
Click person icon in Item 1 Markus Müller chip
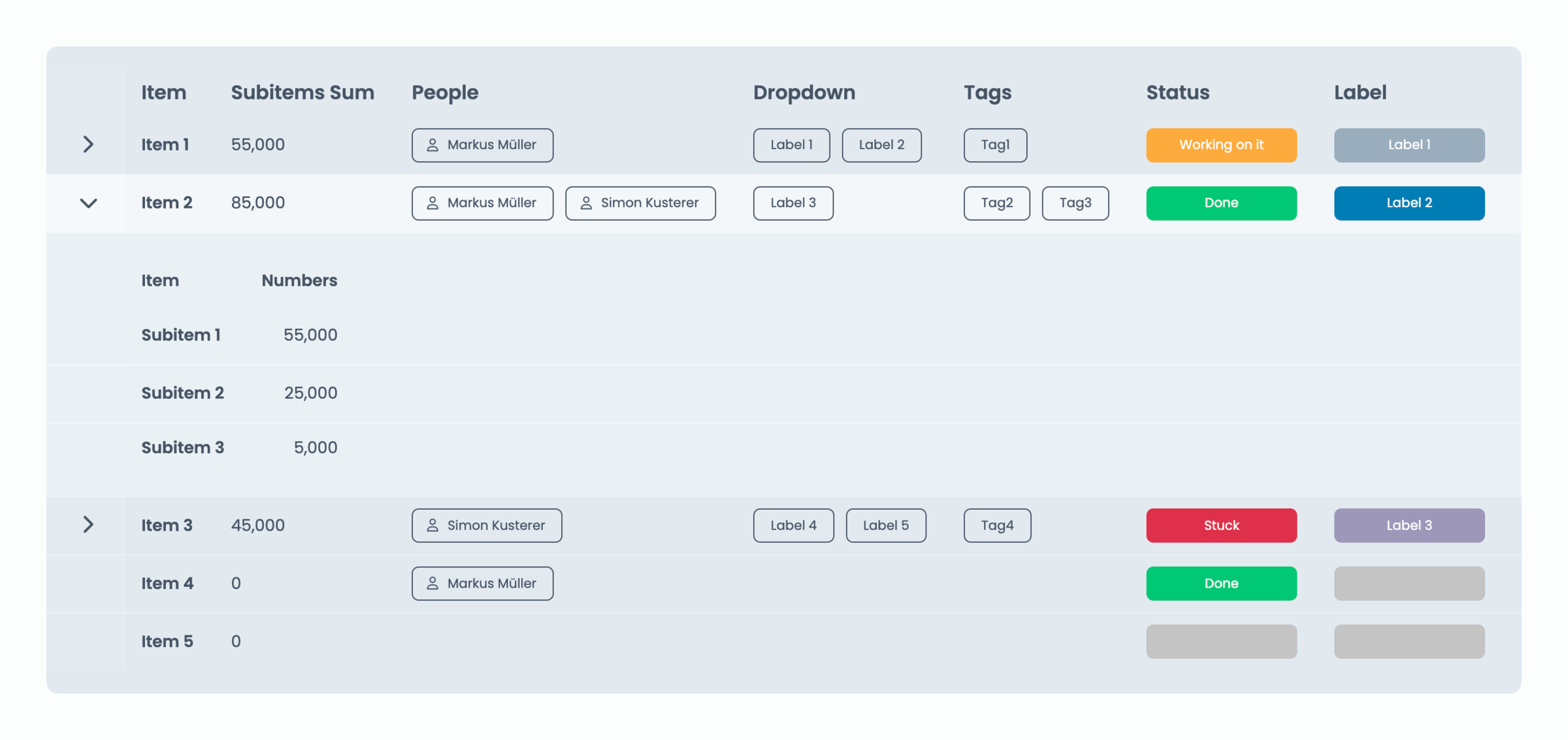point(433,145)
